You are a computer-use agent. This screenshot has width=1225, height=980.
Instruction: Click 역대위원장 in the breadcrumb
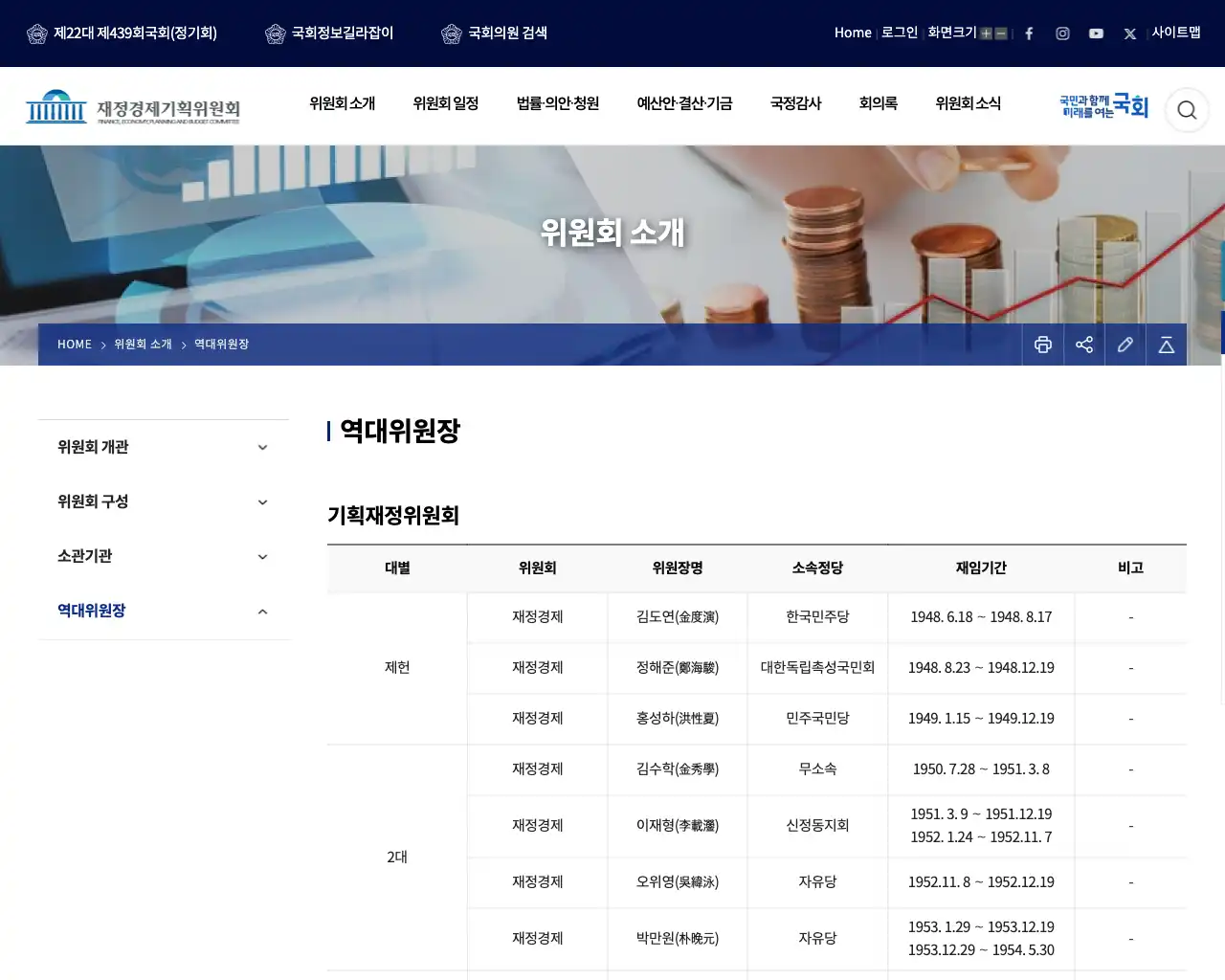point(222,345)
